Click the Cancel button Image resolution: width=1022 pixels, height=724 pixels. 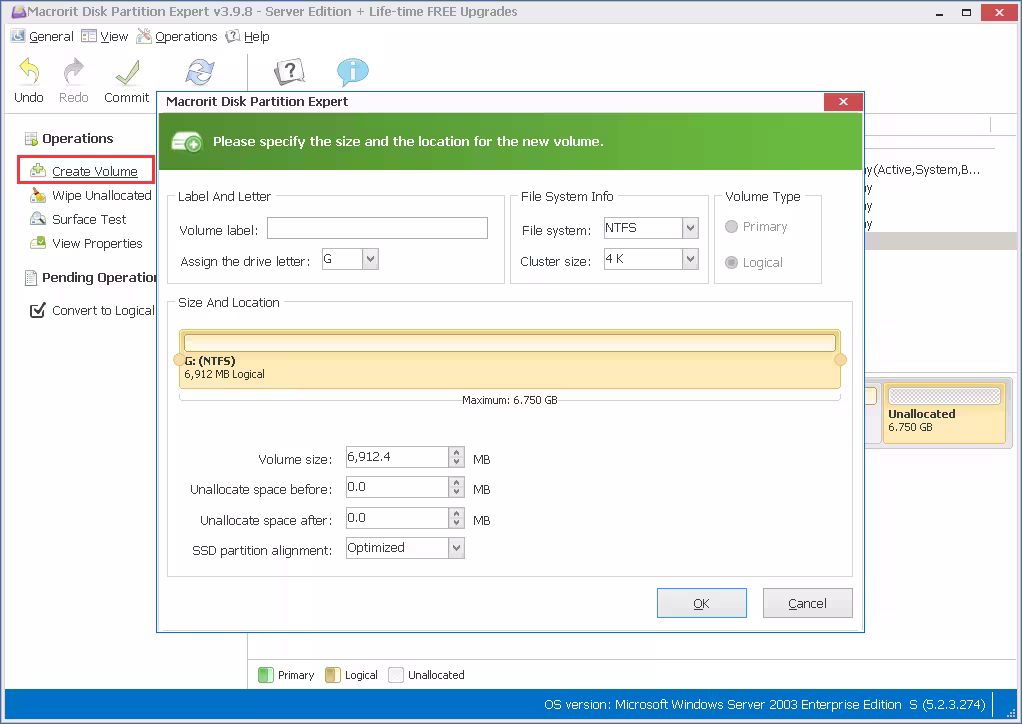coord(808,603)
